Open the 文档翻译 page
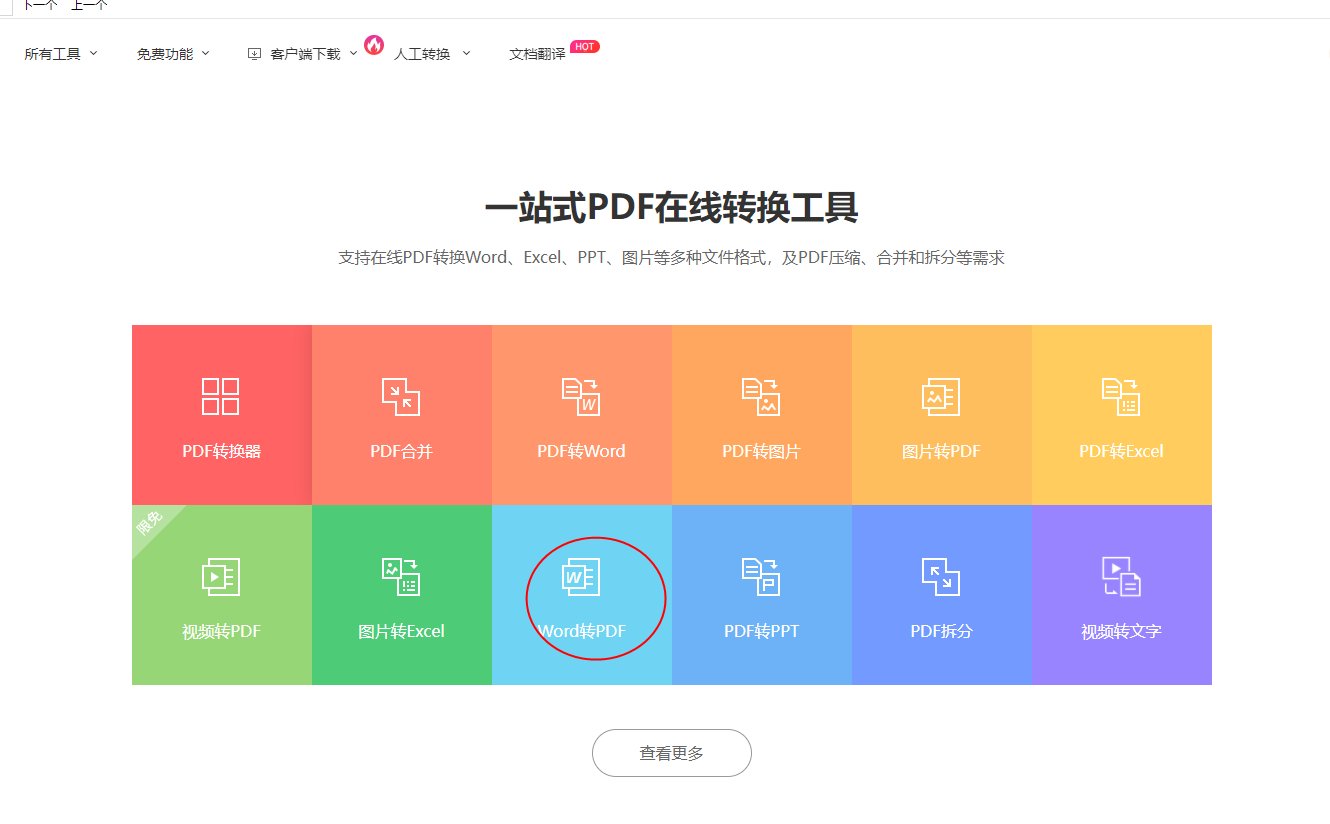 (537, 54)
